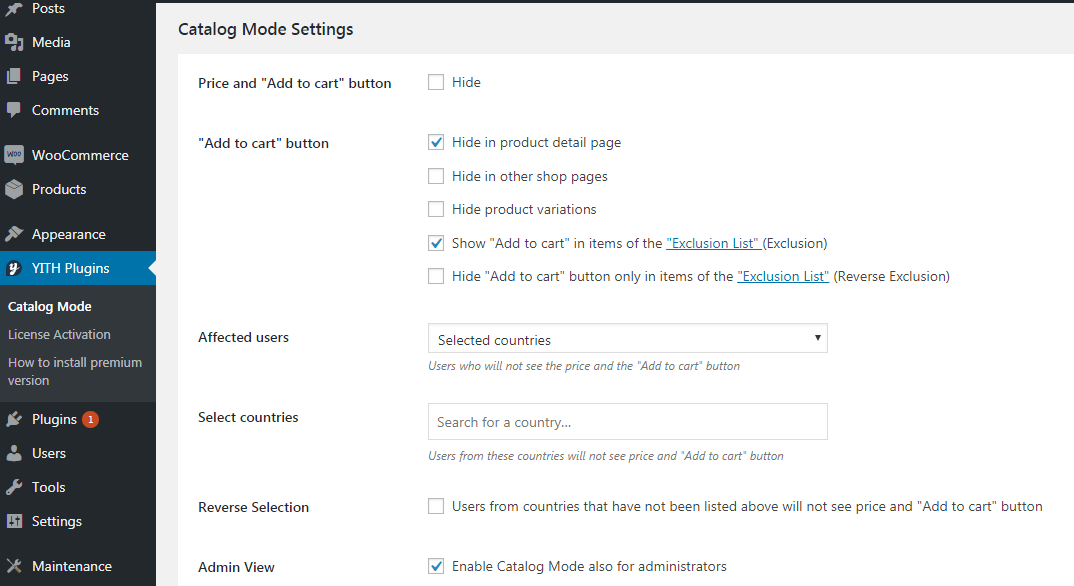
Task: Uncheck Hide in product detail page
Action: (436, 142)
